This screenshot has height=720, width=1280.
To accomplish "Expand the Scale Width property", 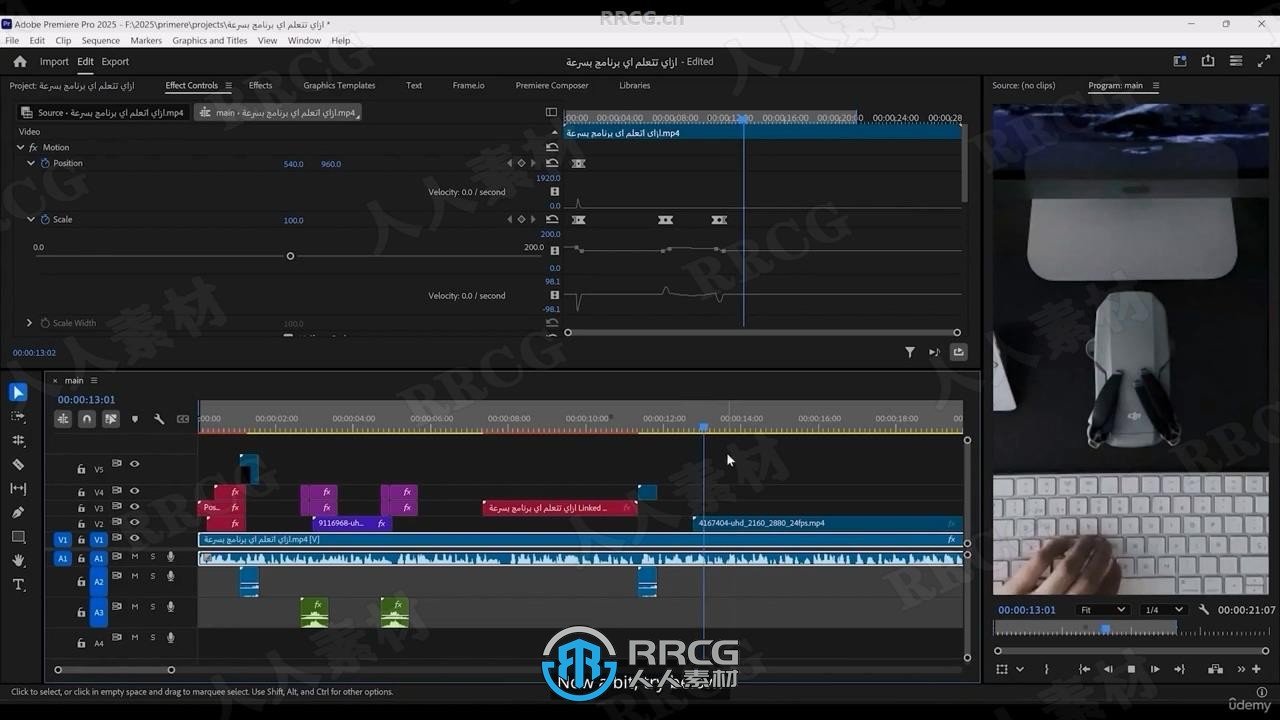I will point(29,323).
